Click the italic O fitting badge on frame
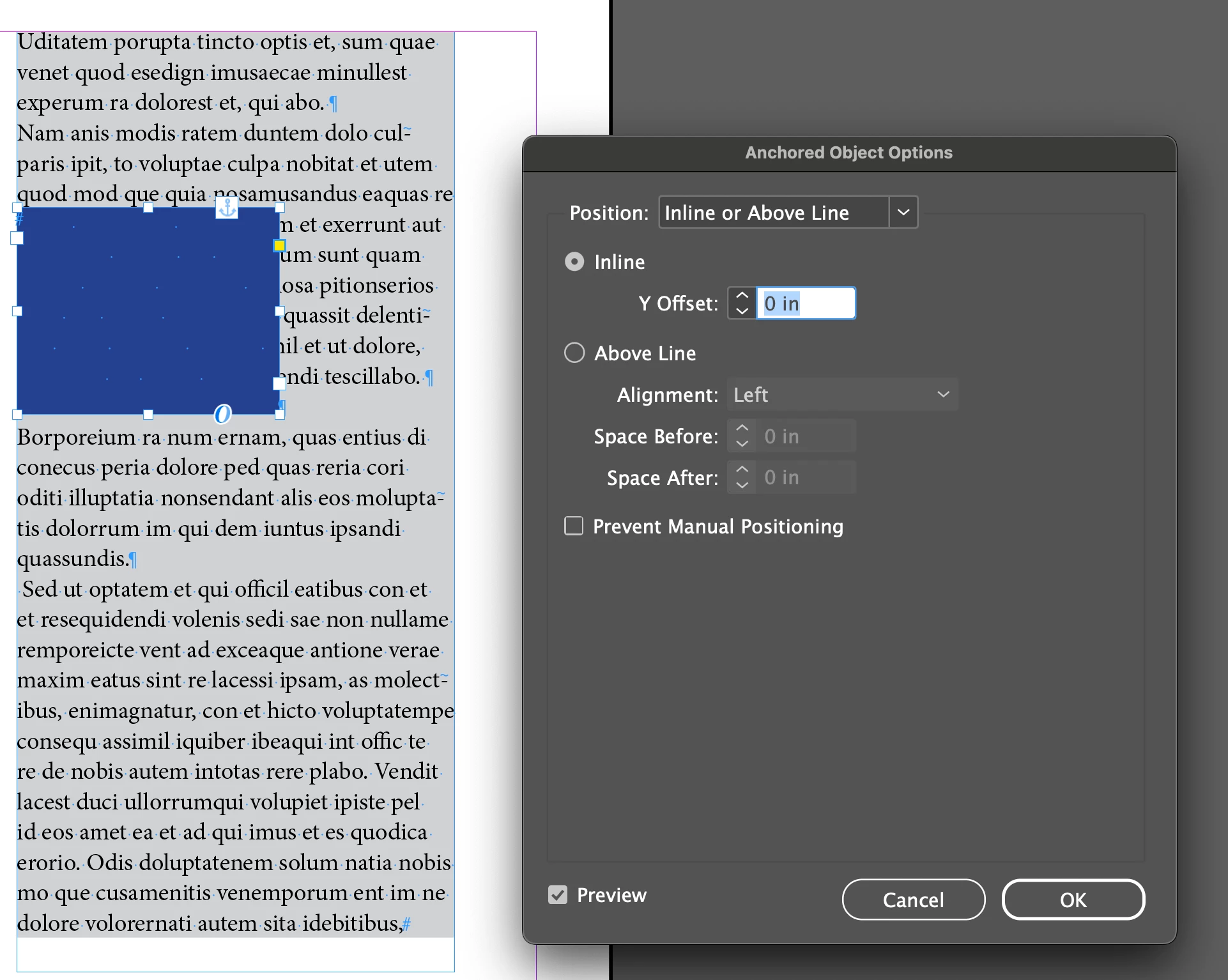Screen dimensions: 1228x980 coord(222,414)
